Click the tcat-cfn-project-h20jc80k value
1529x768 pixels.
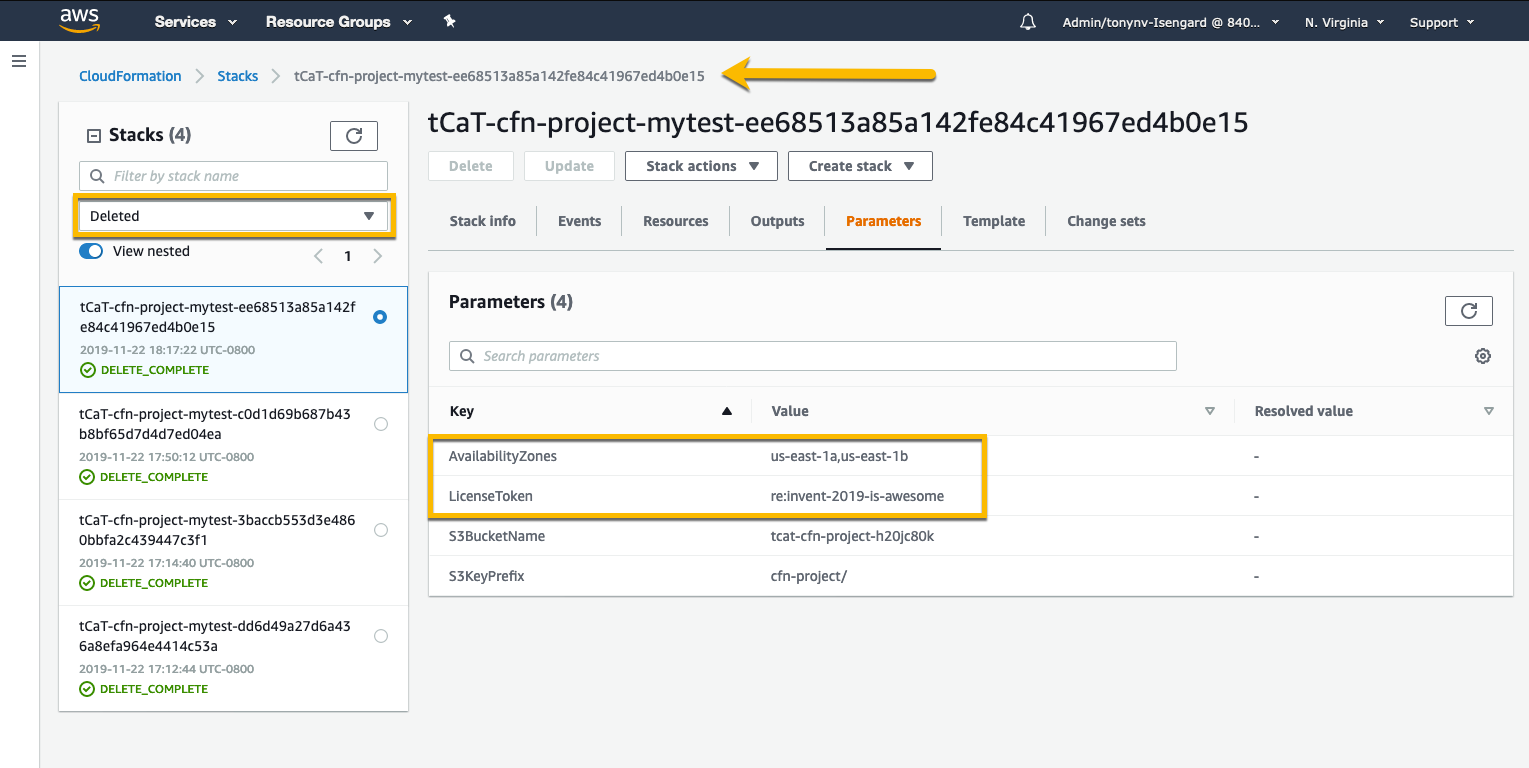coord(852,536)
